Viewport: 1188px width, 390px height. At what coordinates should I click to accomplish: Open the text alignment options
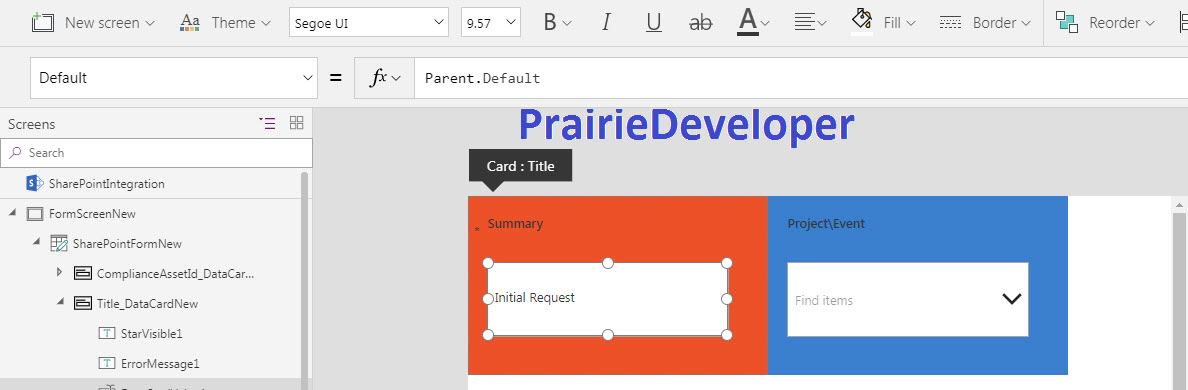[x=810, y=23]
